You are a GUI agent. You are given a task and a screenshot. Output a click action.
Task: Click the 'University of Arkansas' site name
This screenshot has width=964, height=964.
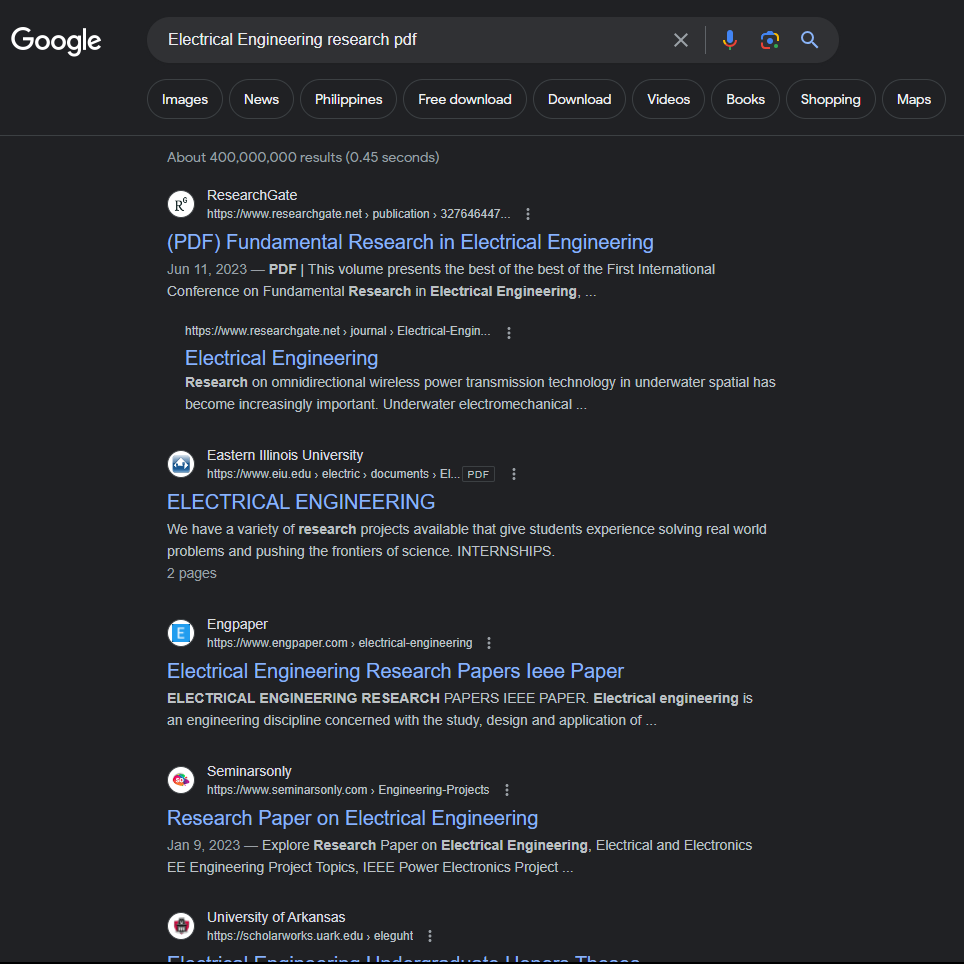[276, 917]
